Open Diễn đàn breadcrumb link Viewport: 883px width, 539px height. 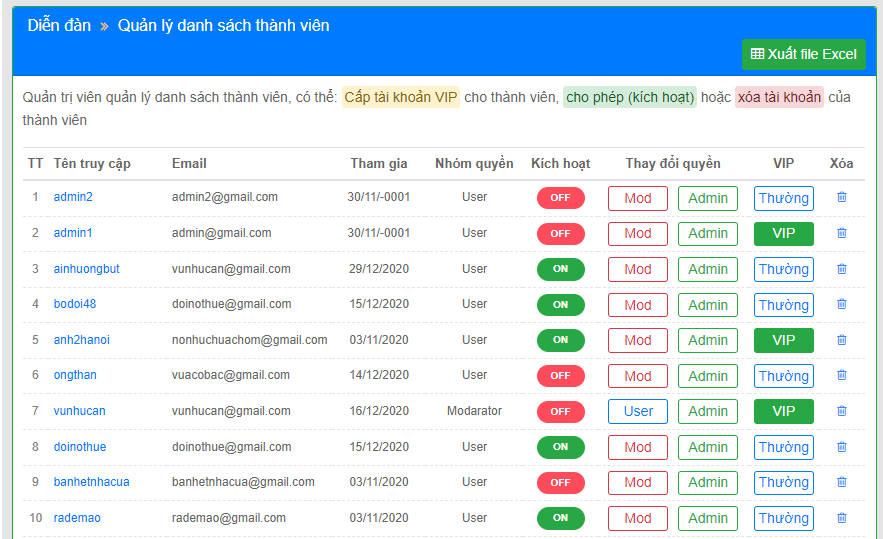(58, 26)
